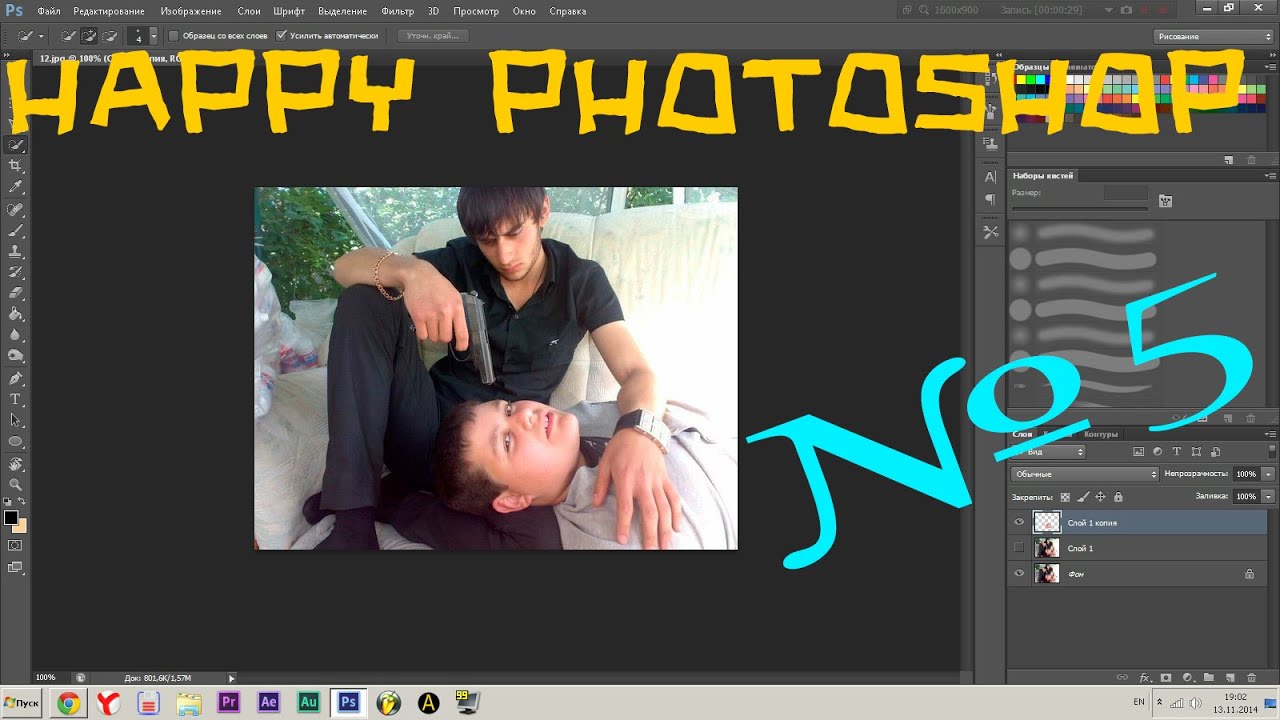Screen dimensions: 1280x720
Task: Click the Add to selection mode
Action: pos(88,35)
